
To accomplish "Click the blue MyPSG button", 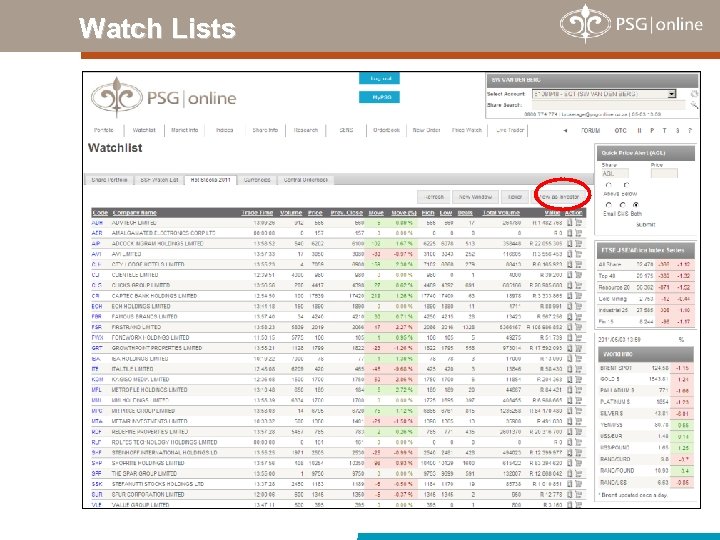I will coord(379,97).
